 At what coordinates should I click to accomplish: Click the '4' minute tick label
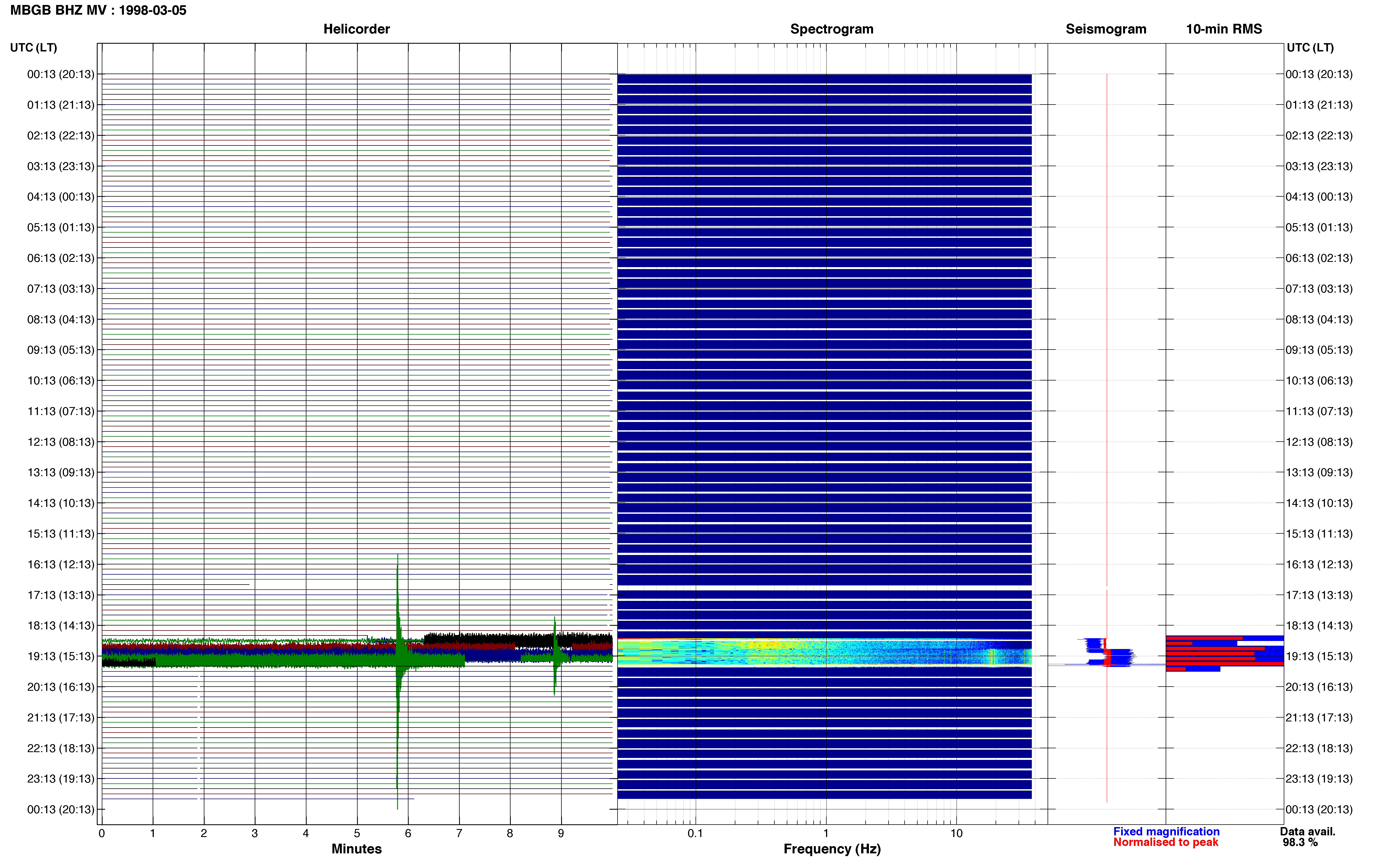click(x=306, y=833)
